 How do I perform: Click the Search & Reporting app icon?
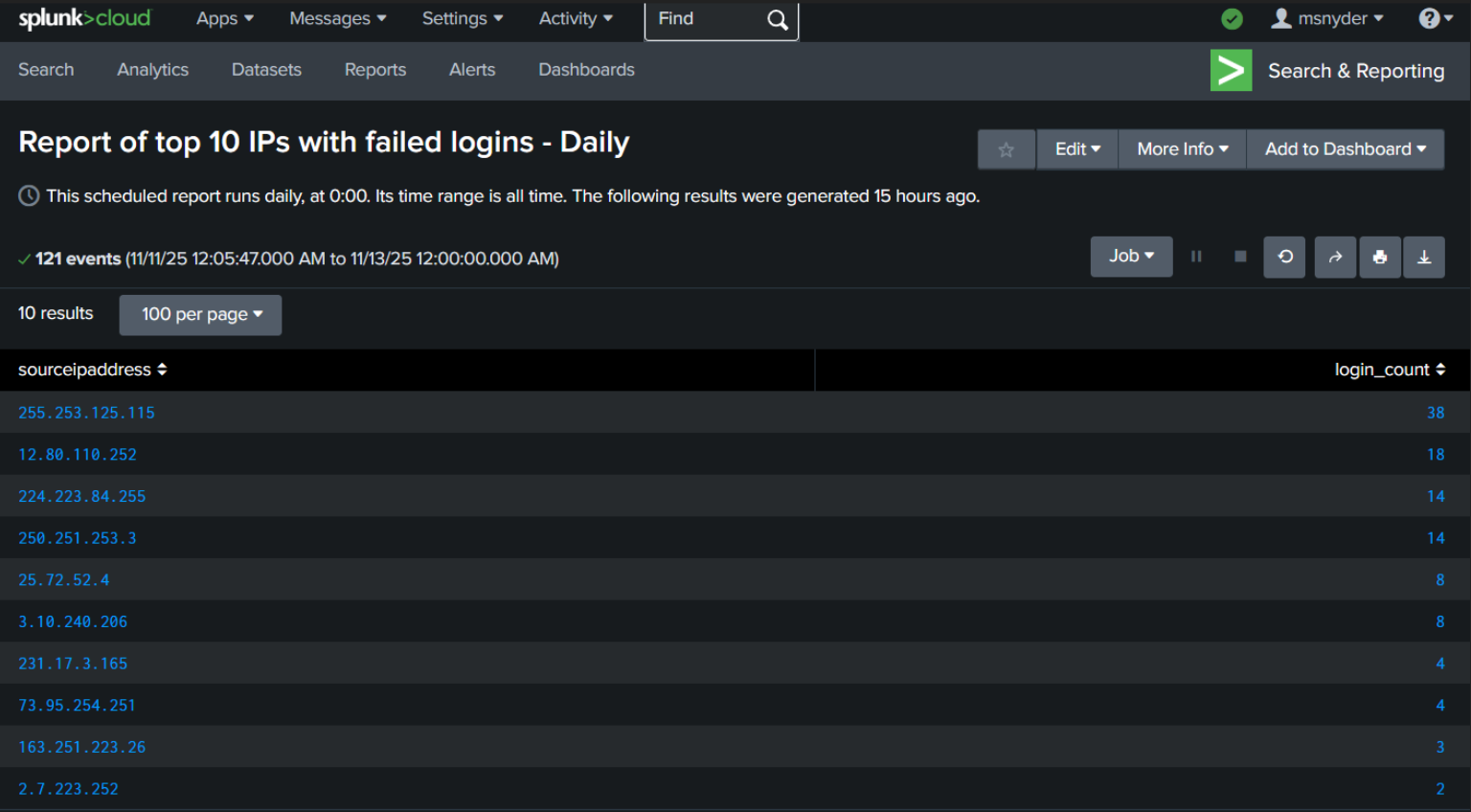[1231, 71]
